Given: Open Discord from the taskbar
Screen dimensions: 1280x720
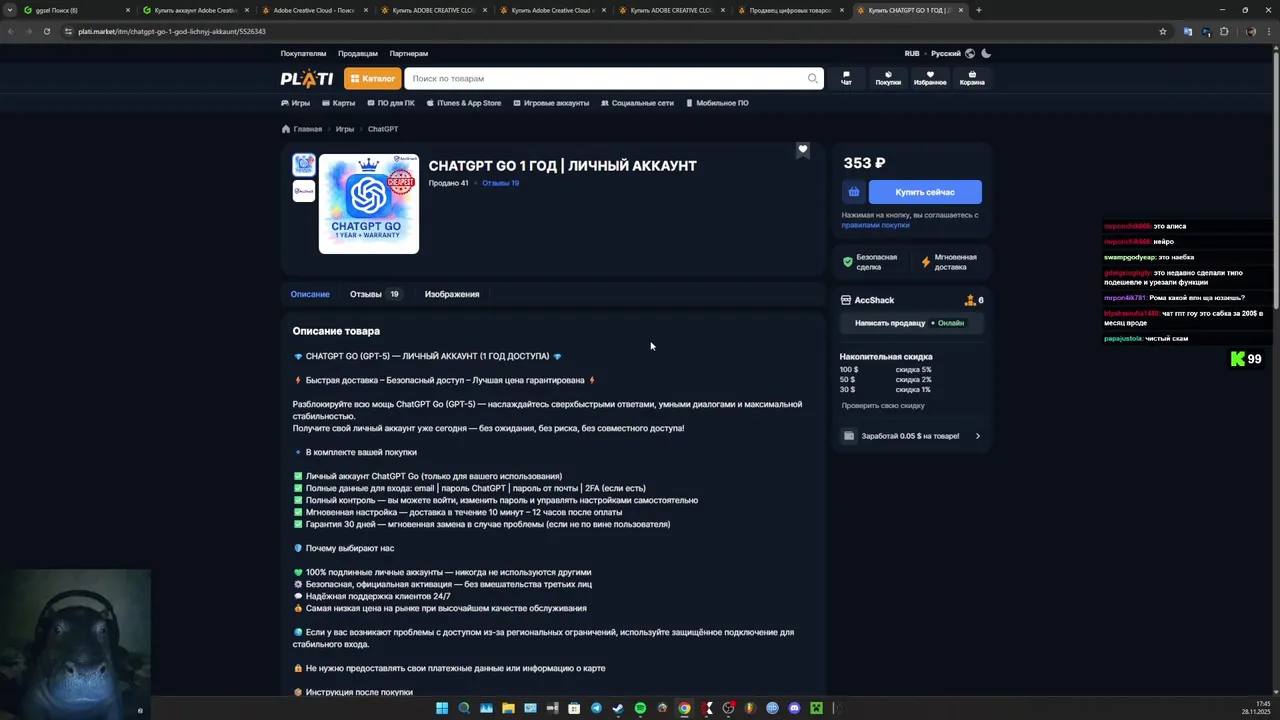Looking at the screenshot, I should click(x=794, y=708).
